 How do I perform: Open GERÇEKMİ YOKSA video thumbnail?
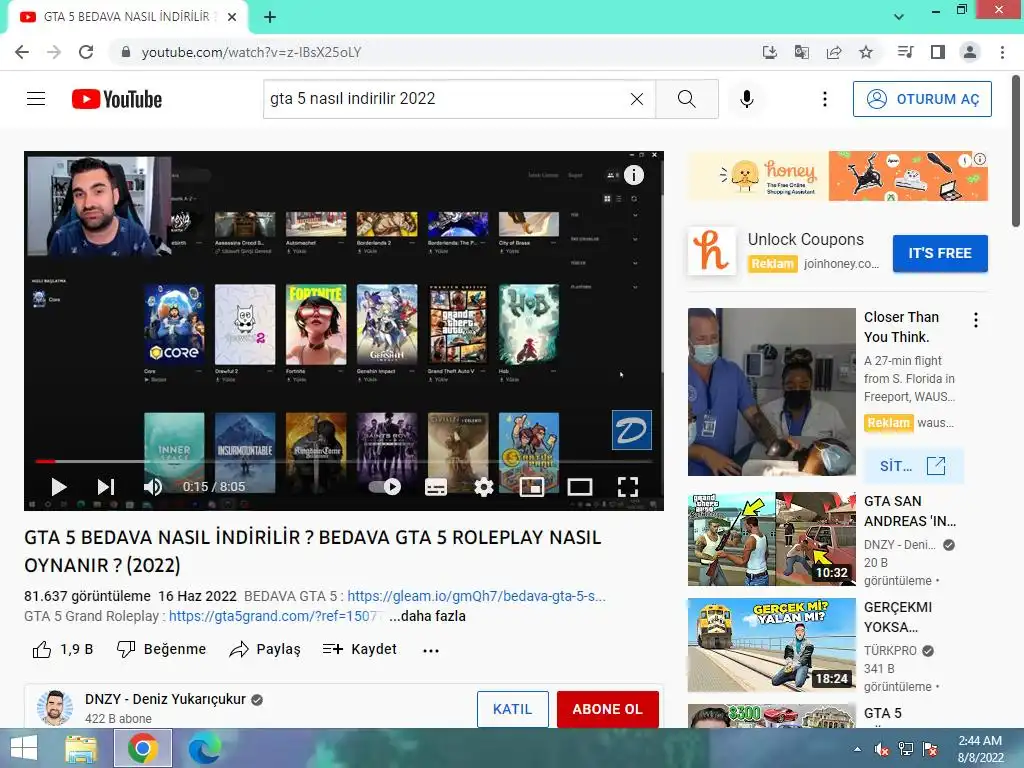(771, 645)
